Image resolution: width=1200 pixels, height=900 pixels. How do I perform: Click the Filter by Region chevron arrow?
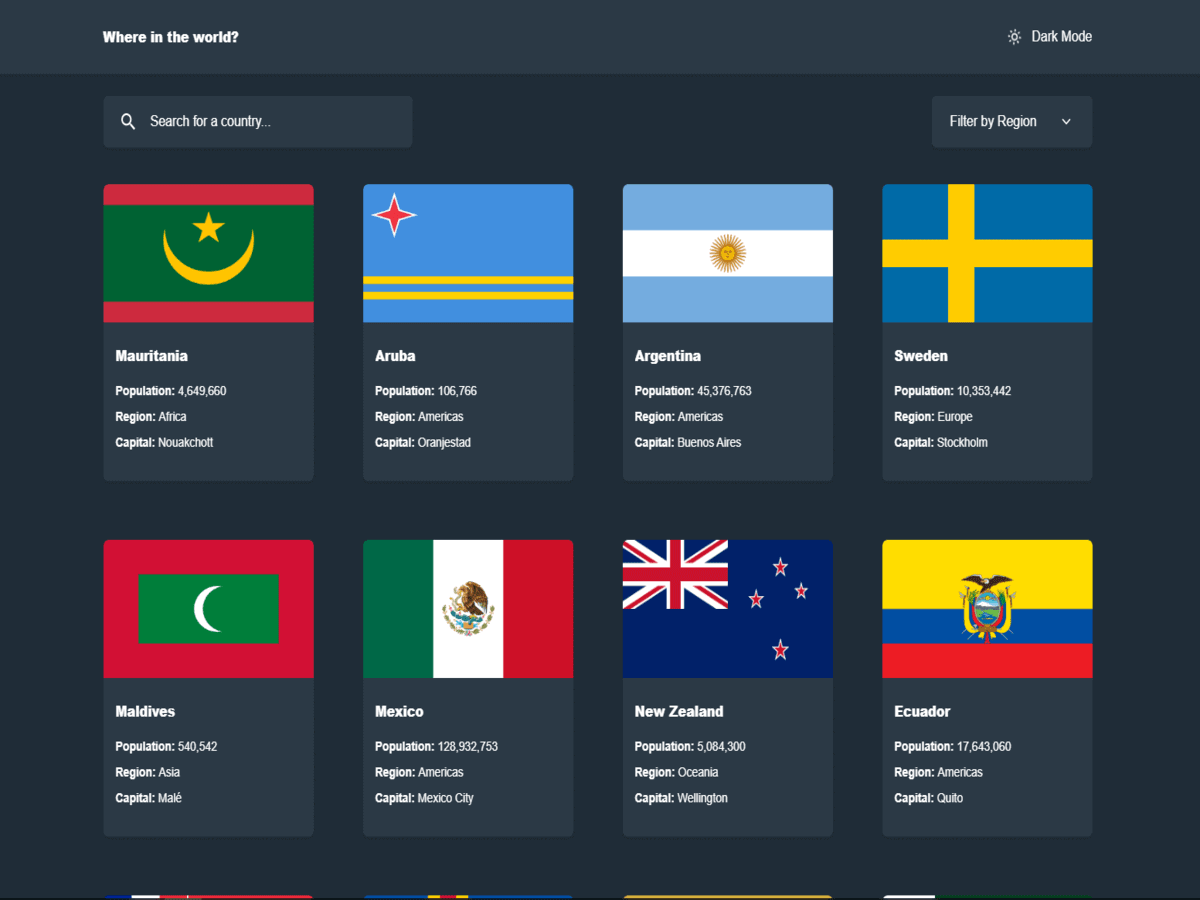tap(1066, 121)
